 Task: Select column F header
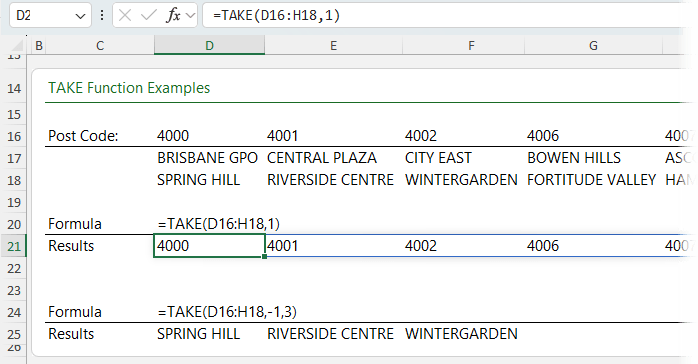(x=471, y=45)
